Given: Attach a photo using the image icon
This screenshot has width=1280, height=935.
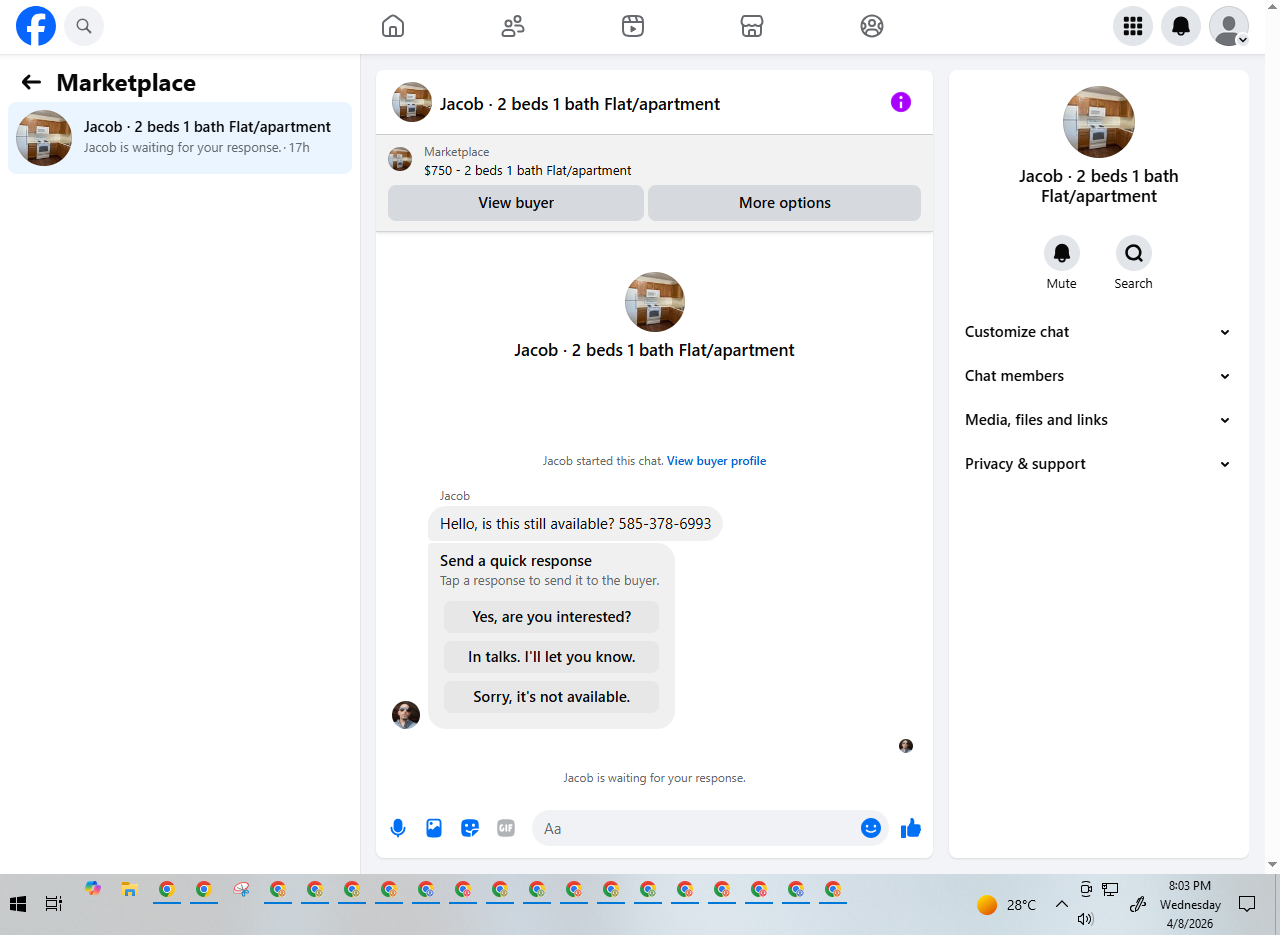Looking at the screenshot, I should 434,828.
